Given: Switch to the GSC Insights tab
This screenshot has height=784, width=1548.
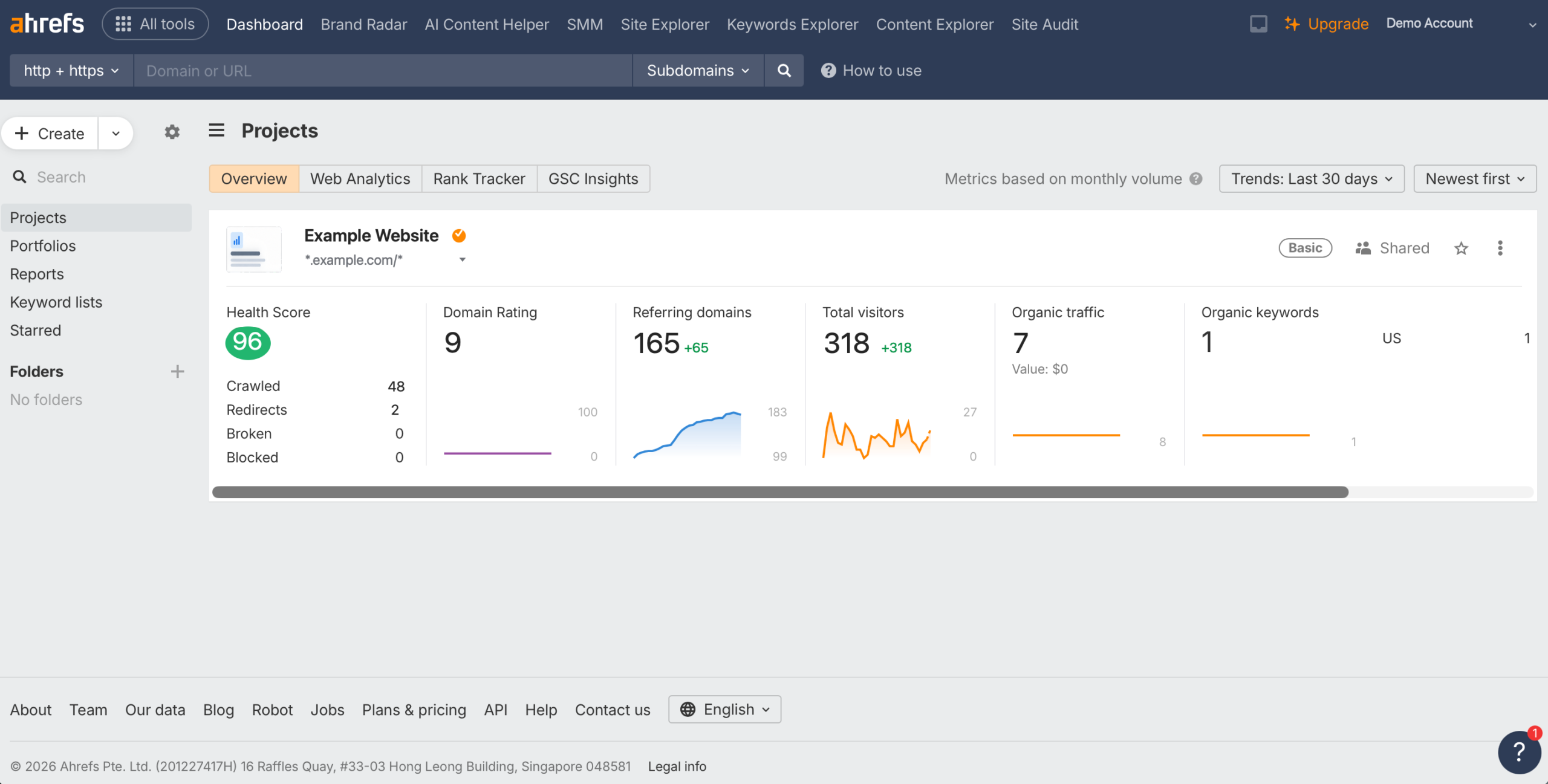Looking at the screenshot, I should click(x=593, y=179).
